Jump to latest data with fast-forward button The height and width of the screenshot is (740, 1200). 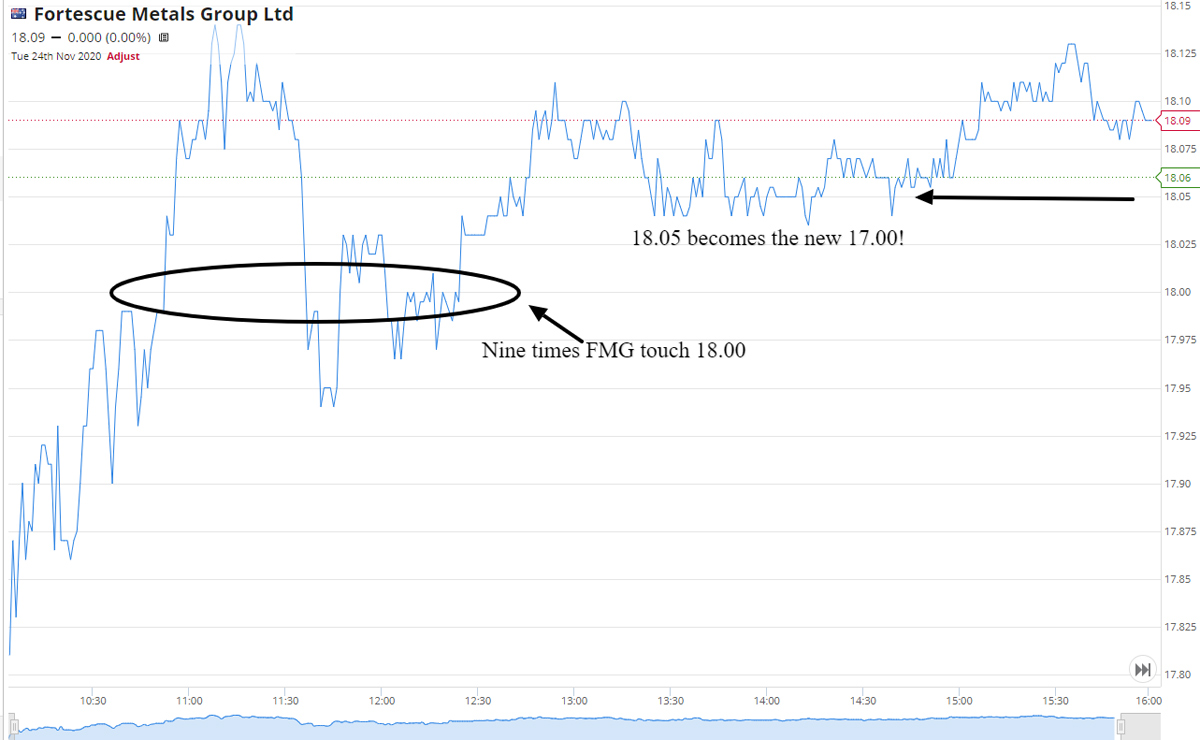coord(1141,669)
